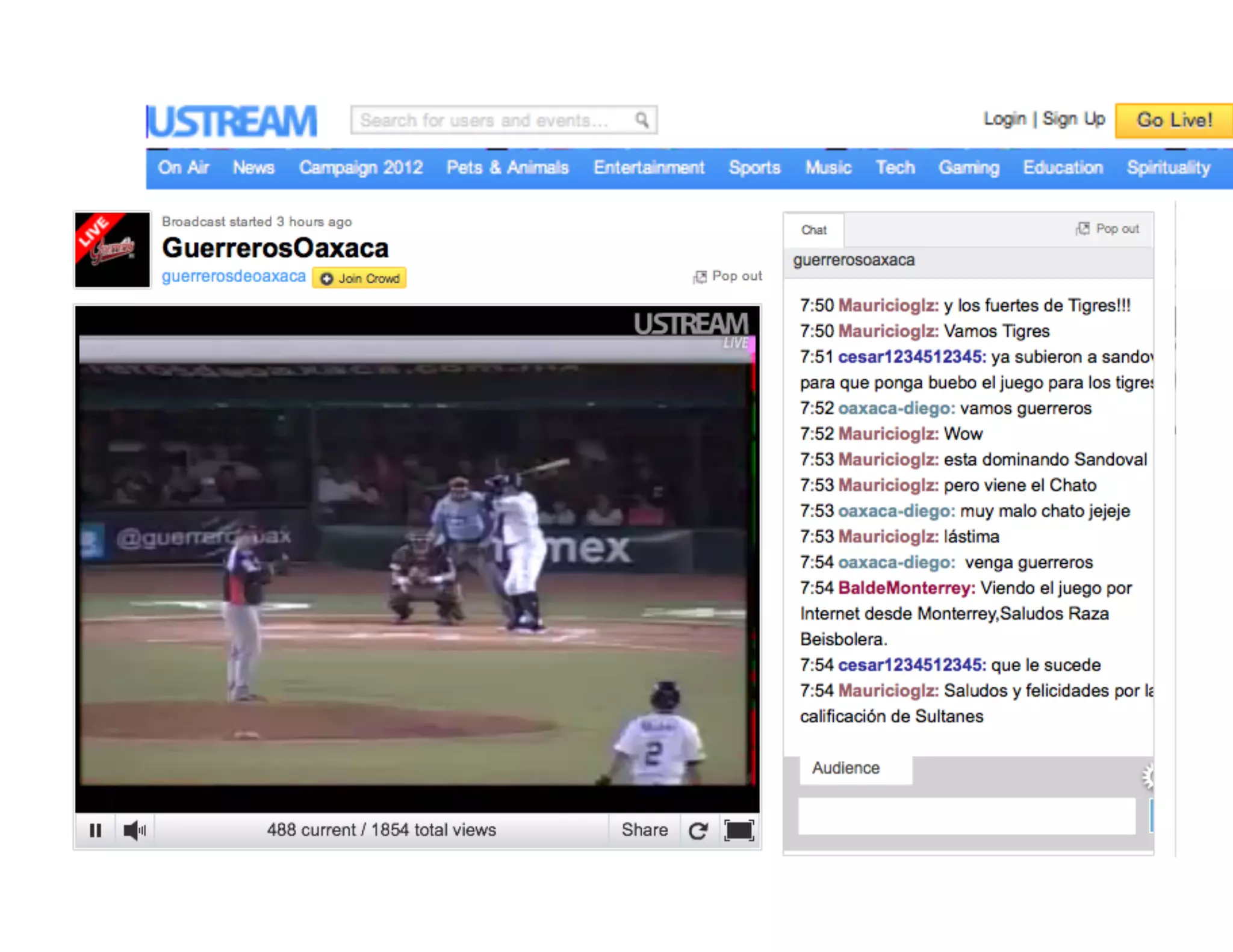Pause the live video stream

click(x=95, y=830)
